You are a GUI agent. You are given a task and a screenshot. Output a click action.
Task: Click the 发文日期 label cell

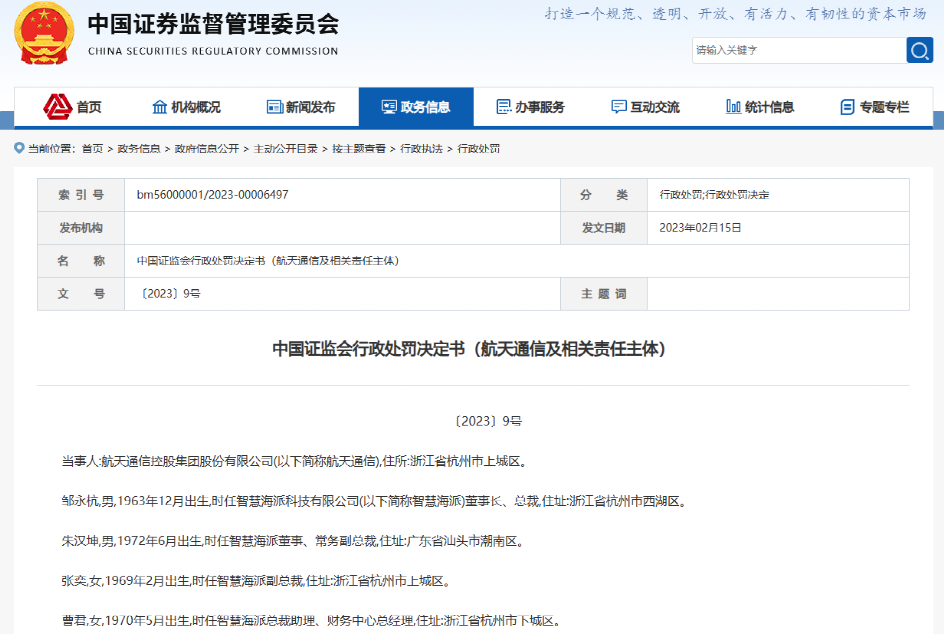pos(604,228)
